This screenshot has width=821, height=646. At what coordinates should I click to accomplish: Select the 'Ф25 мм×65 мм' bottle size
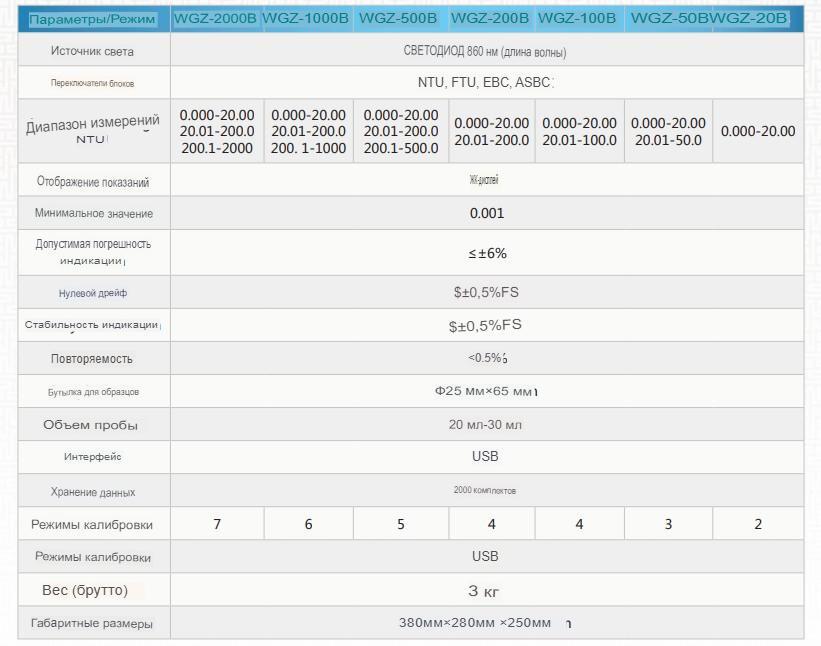click(x=484, y=391)
